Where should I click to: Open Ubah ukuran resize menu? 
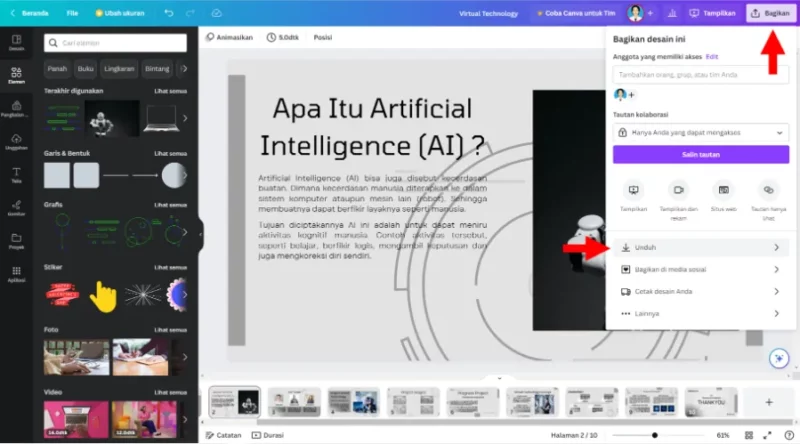click(120, 13)
